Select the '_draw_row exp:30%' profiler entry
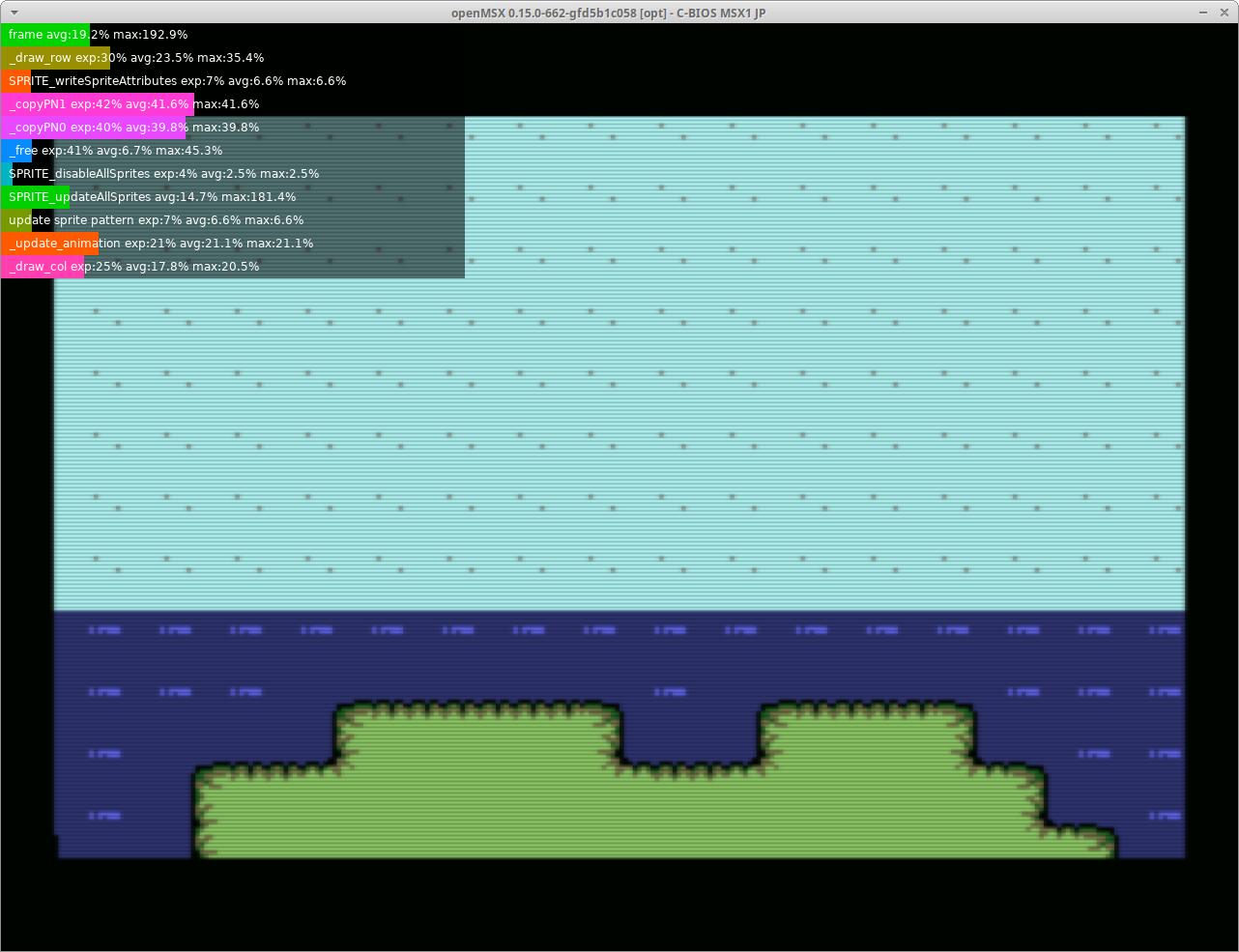This screenshot has width=1239, height=952. [233, 58]
